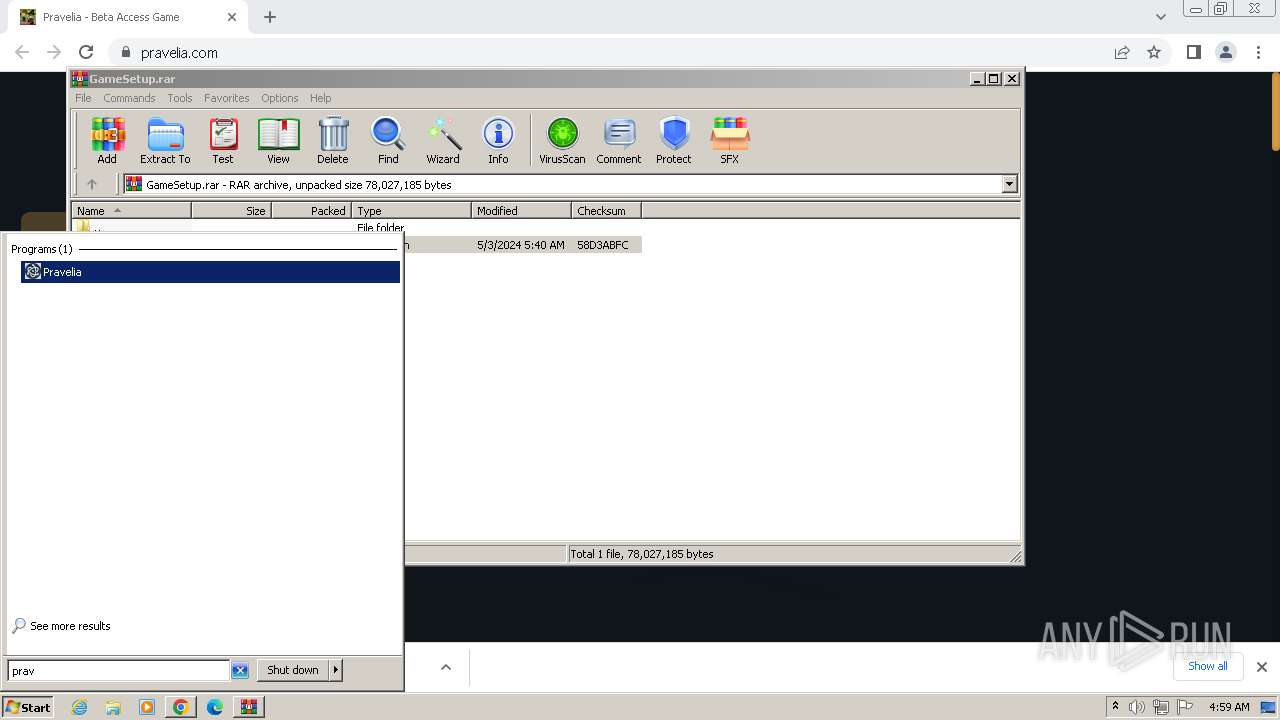
Task: Open Windows Media Player taskbar icon
Action: point(147,707)
